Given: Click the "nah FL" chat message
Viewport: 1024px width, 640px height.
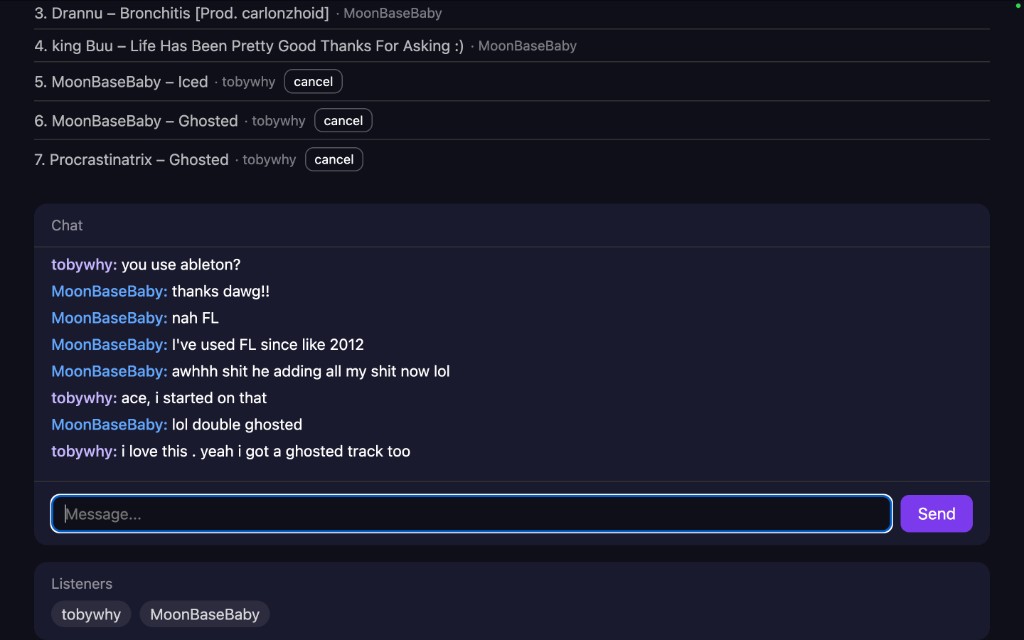Looking at the screenshot, I should click(195, 318).
